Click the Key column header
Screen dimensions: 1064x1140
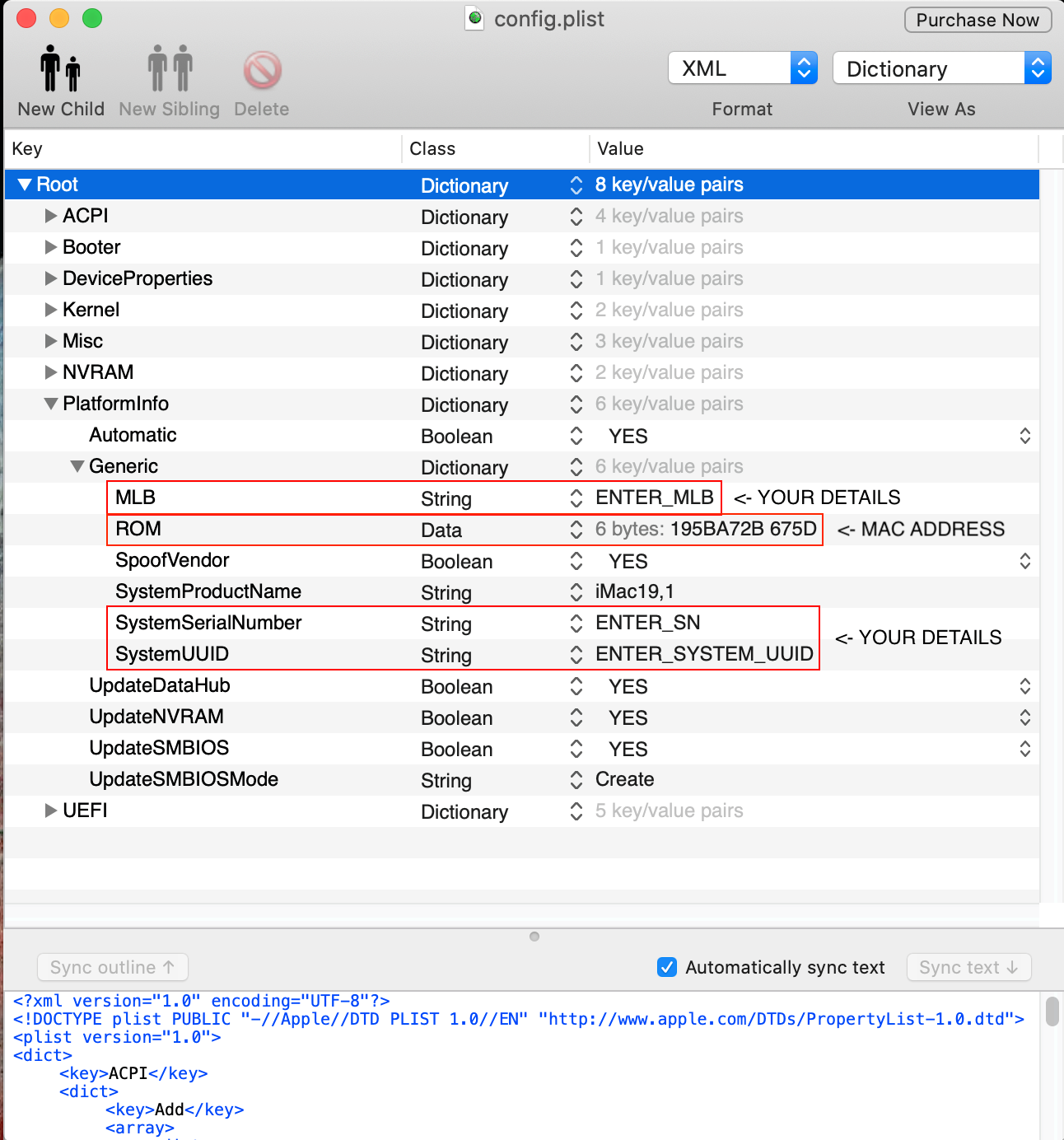[27, 149]
